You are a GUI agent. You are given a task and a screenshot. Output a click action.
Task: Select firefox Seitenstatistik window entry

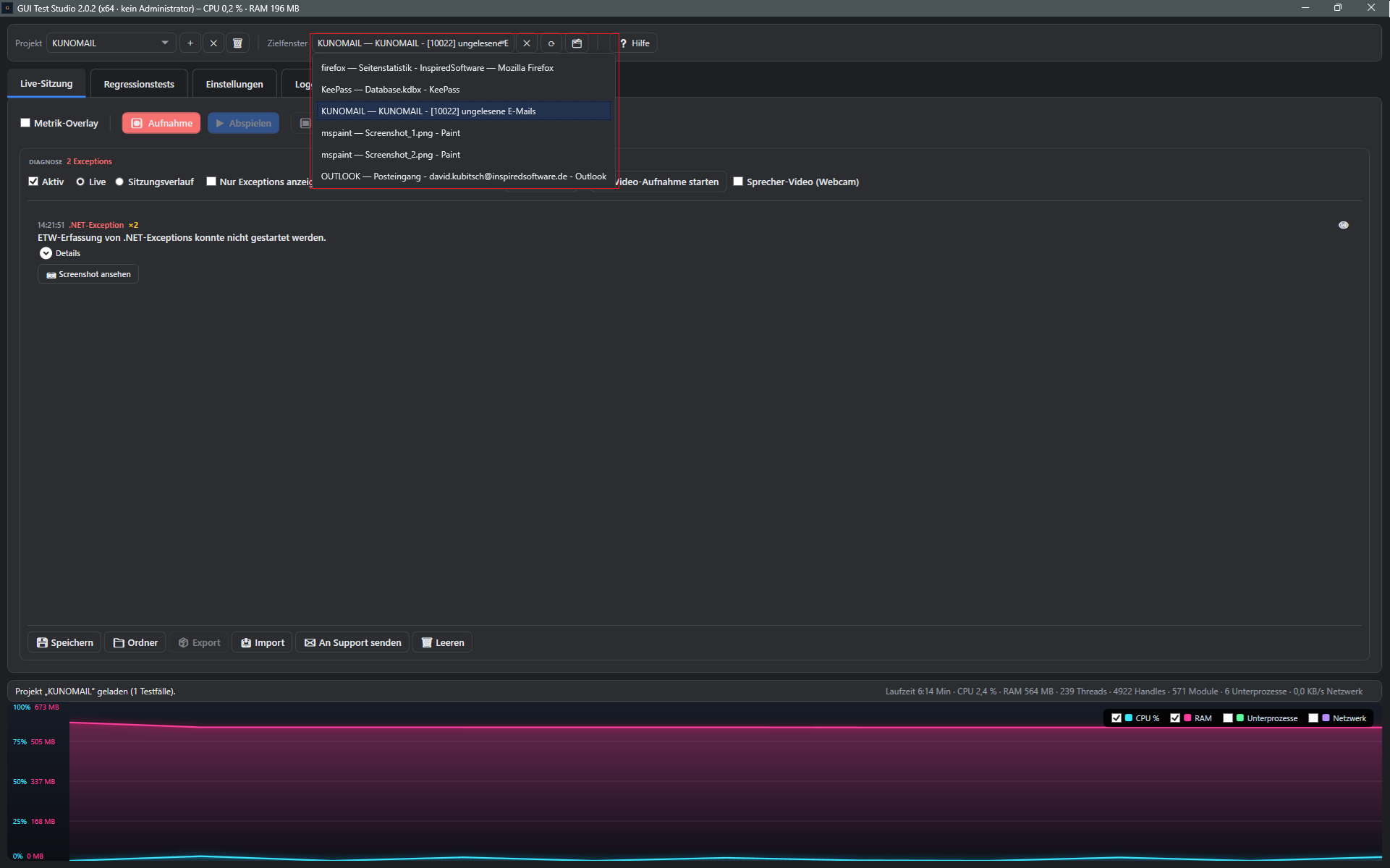point(464,68)
